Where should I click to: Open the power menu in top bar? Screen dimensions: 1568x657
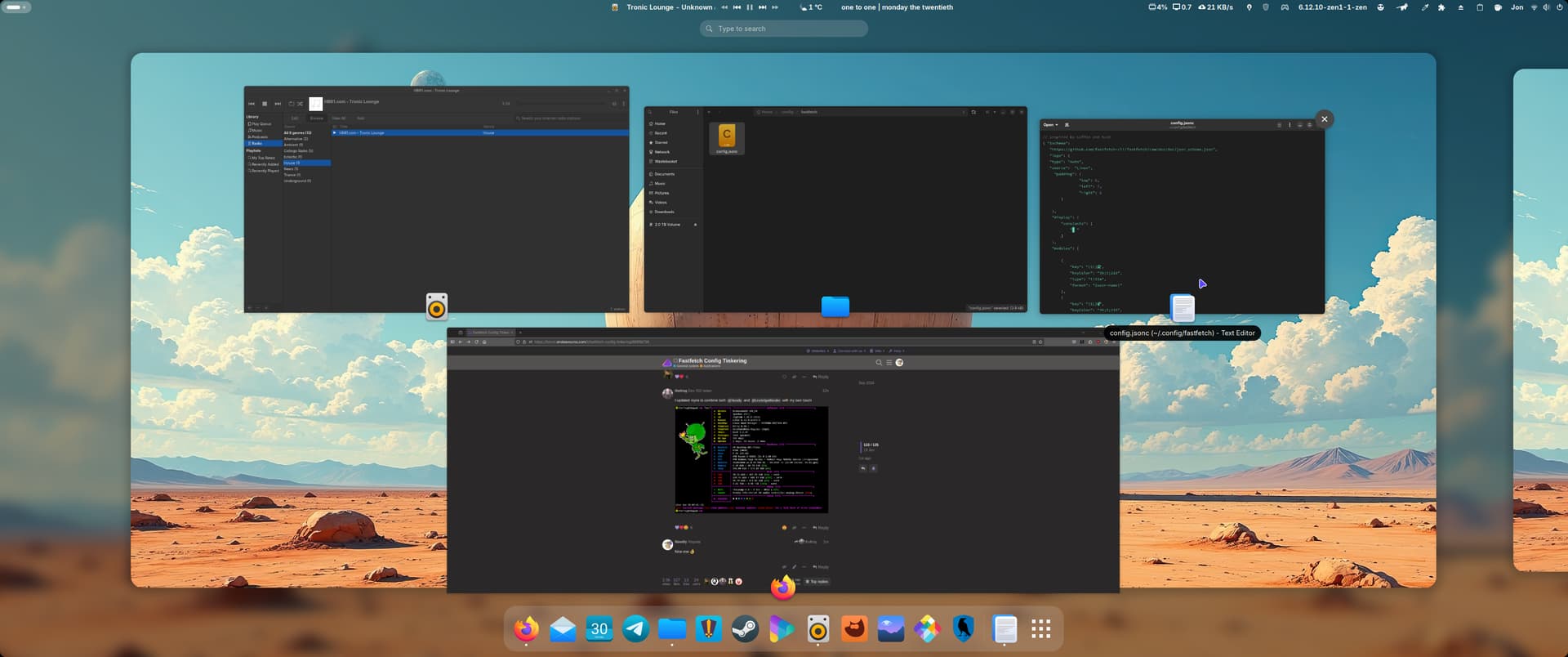(x=1558, y=7)
